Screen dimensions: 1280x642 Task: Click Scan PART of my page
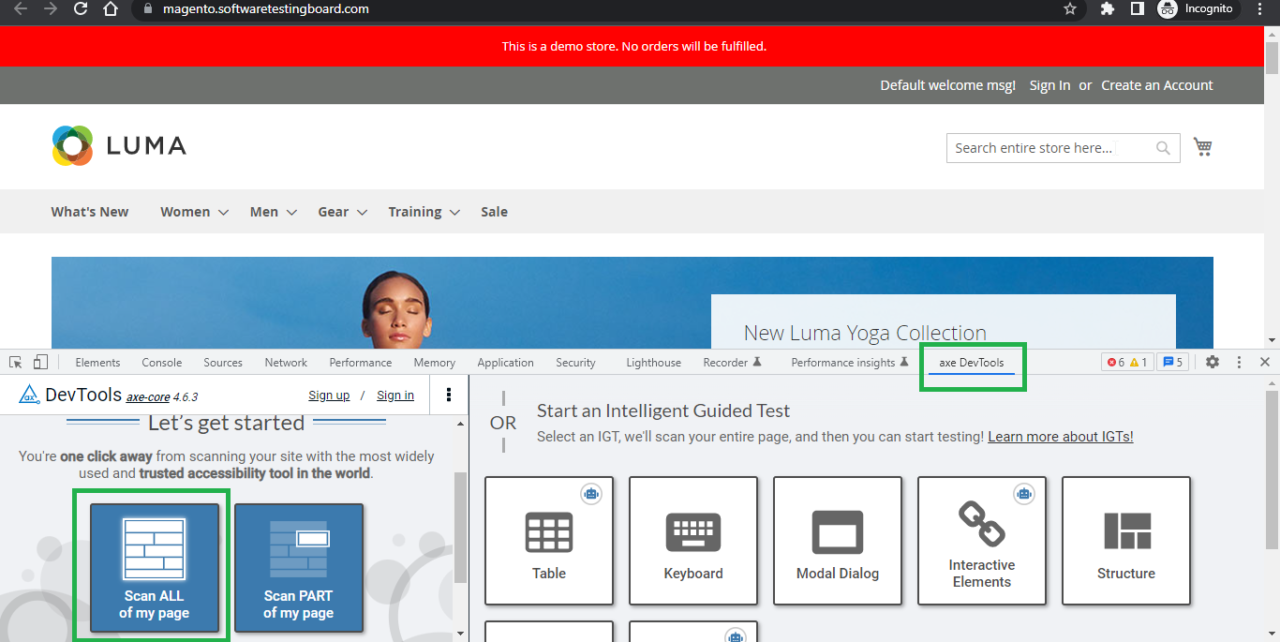pos(298,567)
